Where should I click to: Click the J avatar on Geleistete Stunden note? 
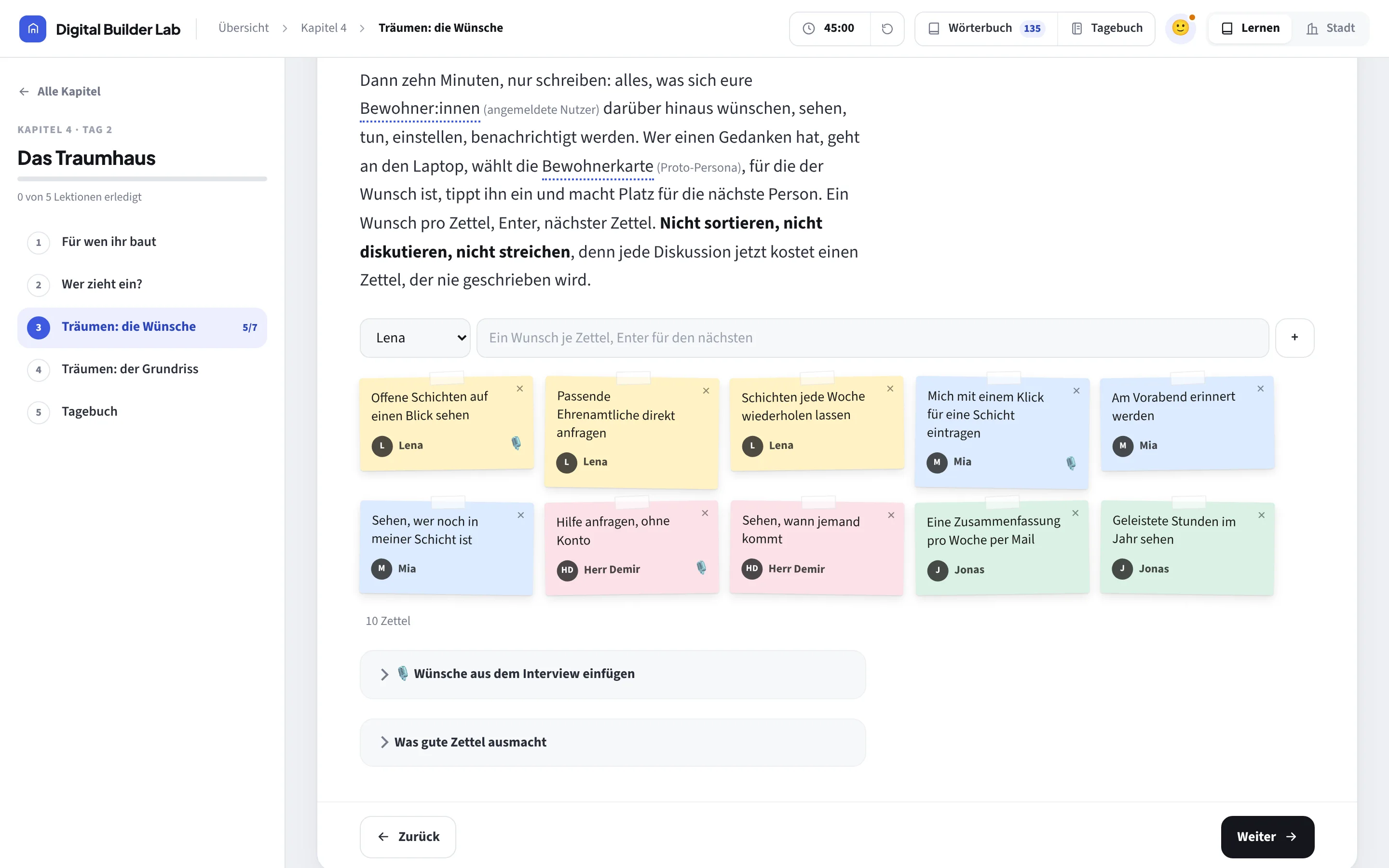(1122, 569)
